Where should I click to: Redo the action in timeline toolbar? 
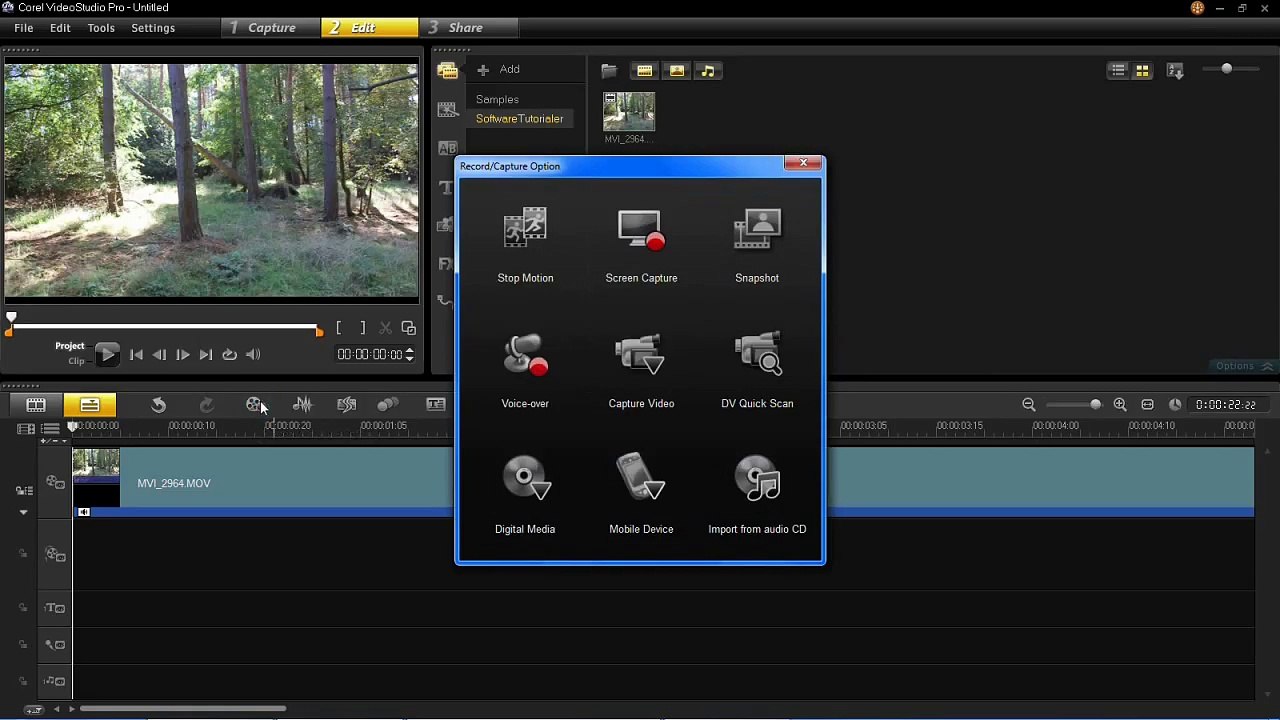[206, 405]
